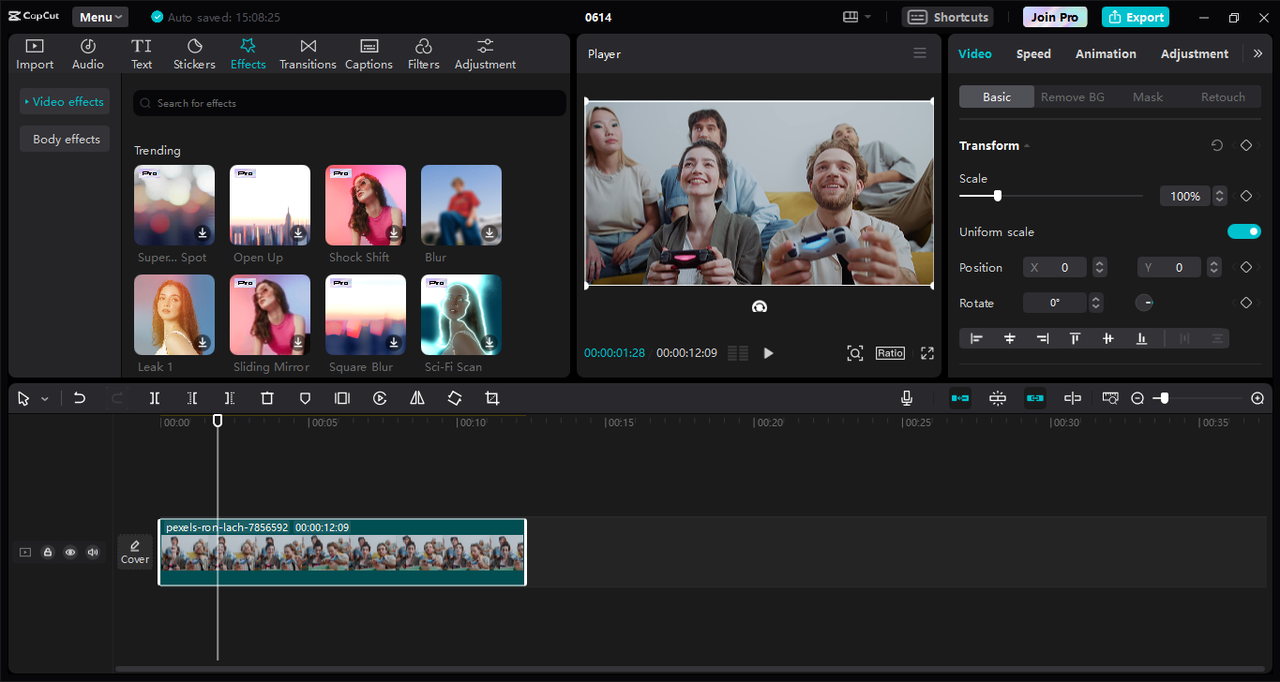Click the Scale keyframe diamond icon
Screen dimensions: 1280x682
point(1246,196)
